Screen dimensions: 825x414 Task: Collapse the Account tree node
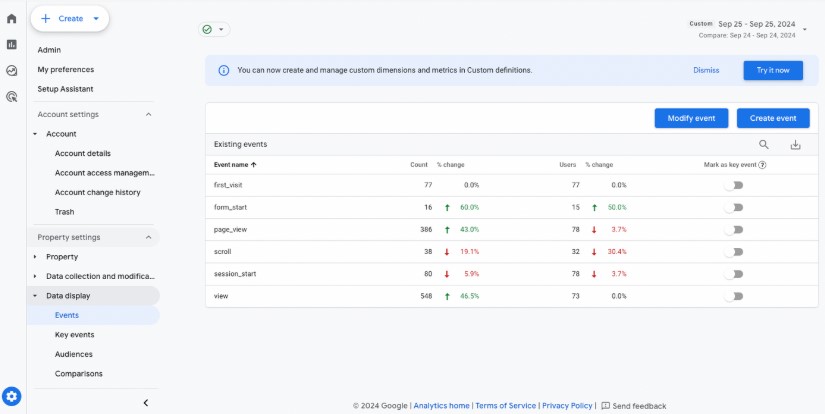click(35, 134)
